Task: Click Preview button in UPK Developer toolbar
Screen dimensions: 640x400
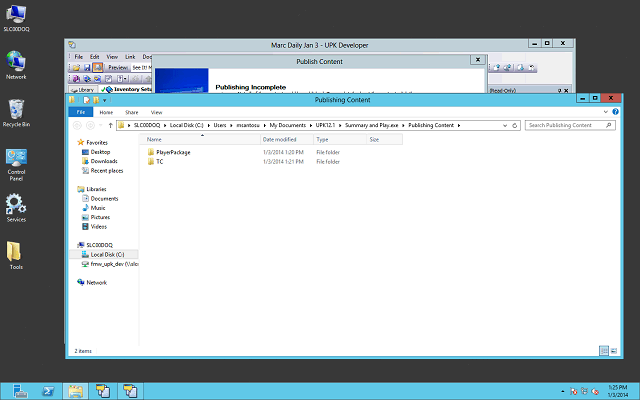Action: pyautogui.click(x=118, y=67)
